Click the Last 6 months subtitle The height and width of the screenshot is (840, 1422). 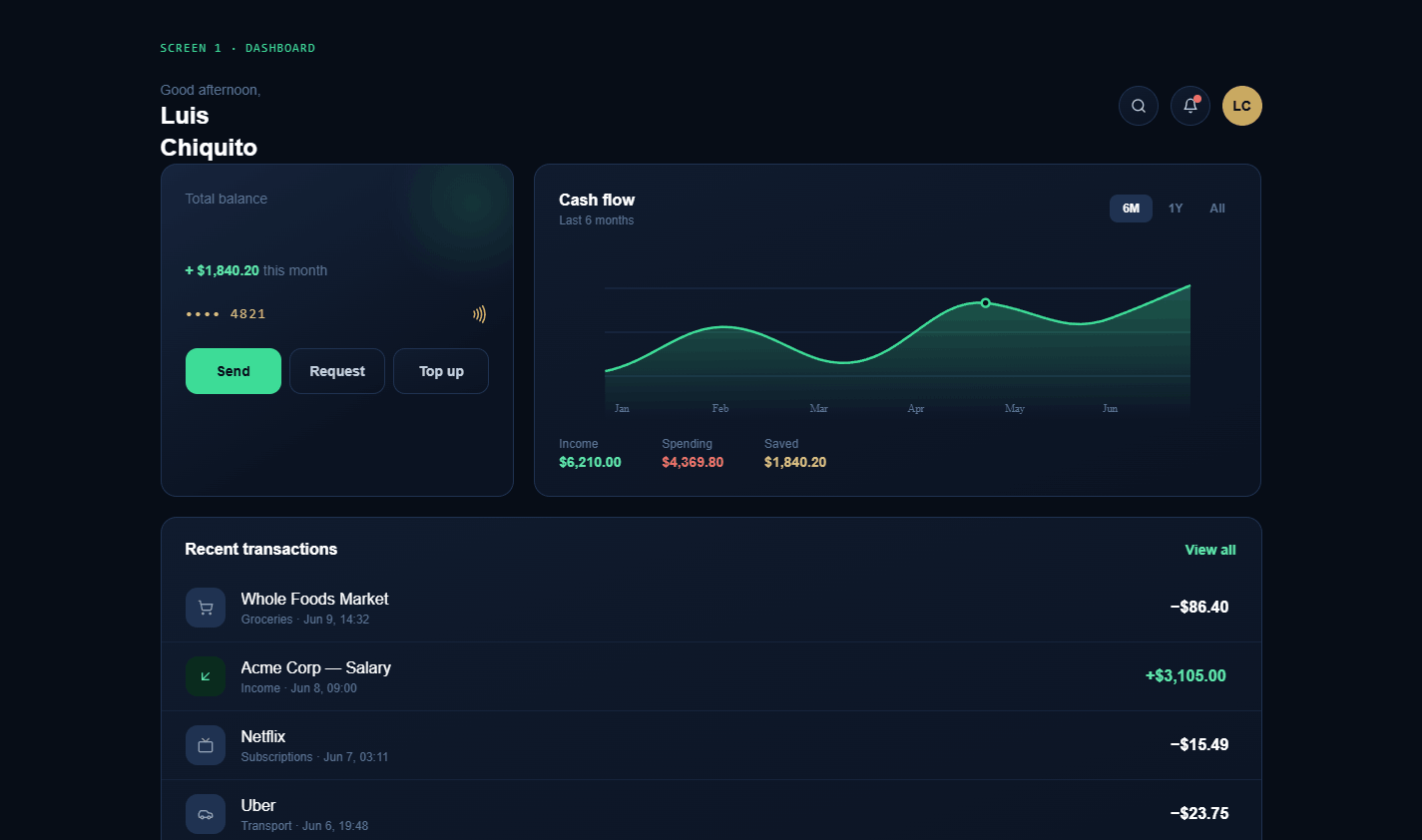click(x=597, y=220)
